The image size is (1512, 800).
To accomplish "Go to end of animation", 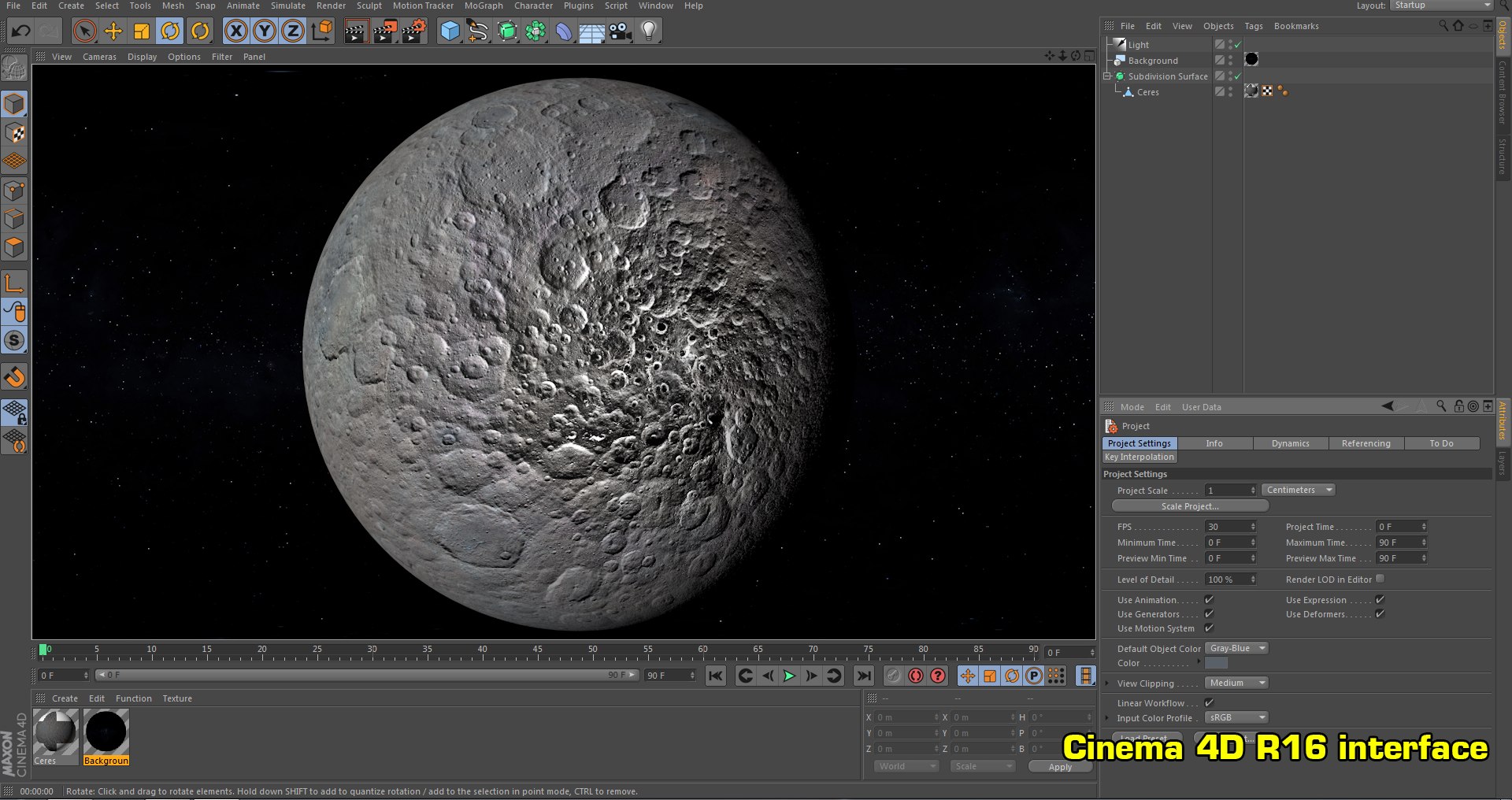I will click(x=864, y=676).
